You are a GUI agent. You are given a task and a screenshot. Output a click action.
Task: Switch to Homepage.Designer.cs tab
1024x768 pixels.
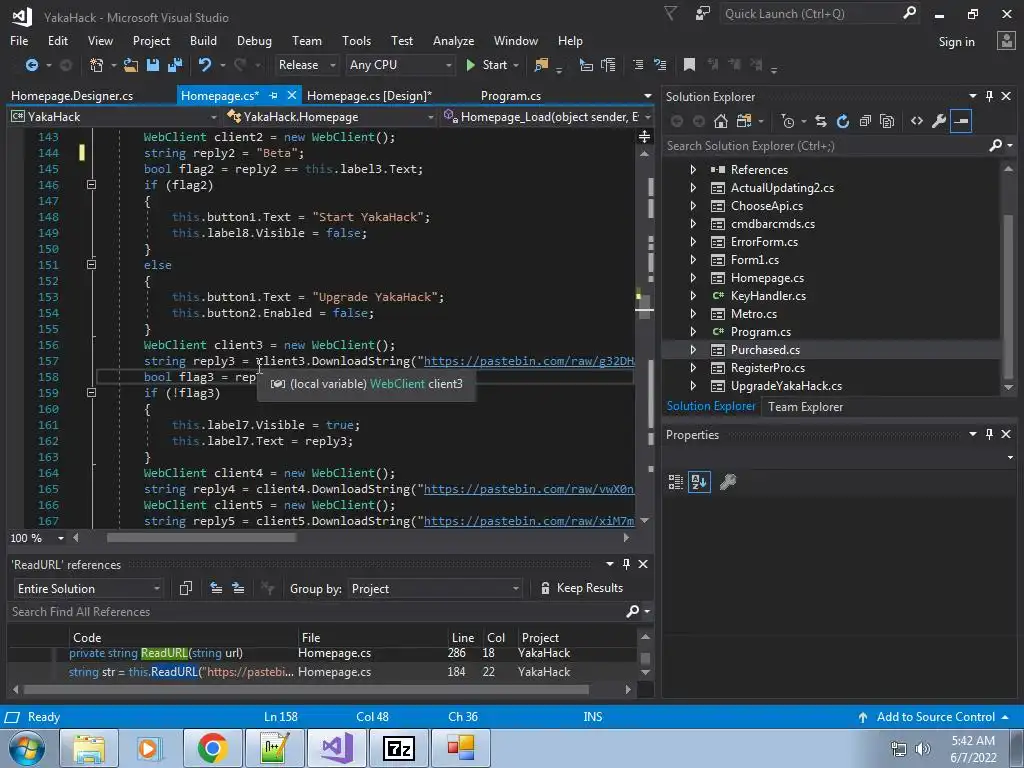(72, 95)
